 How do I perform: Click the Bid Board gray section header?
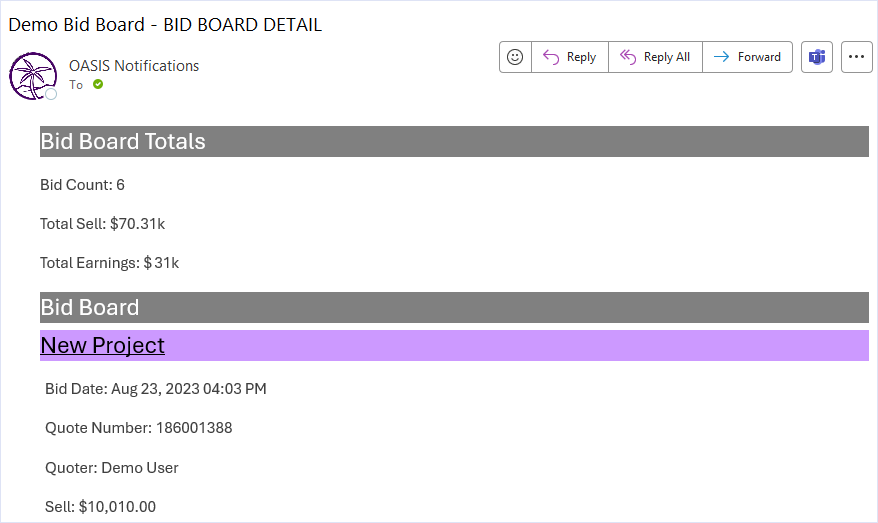coord(454,307)
